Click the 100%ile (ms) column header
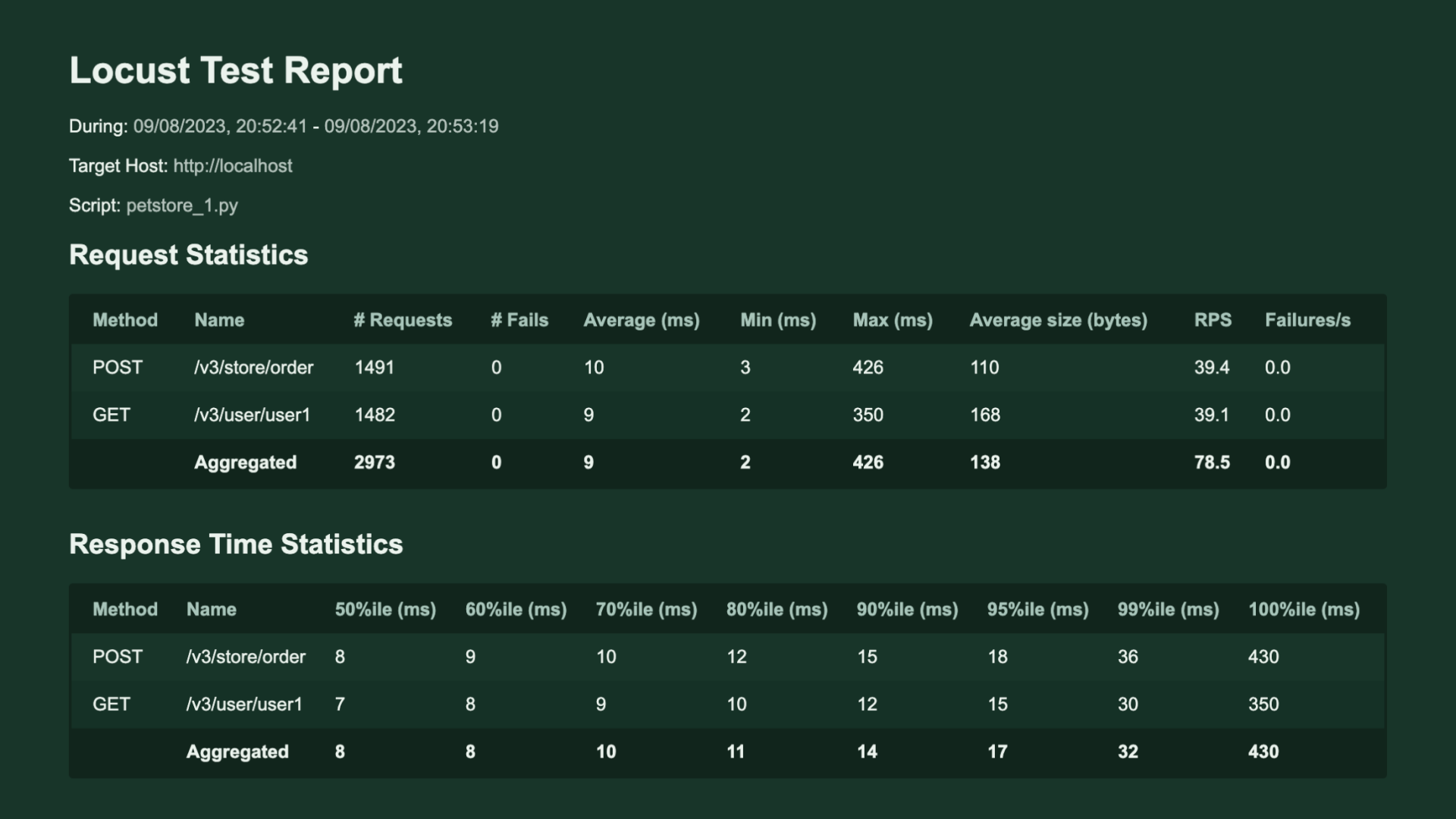This screenshot has height=819, width=1456. click(1304, 610)
